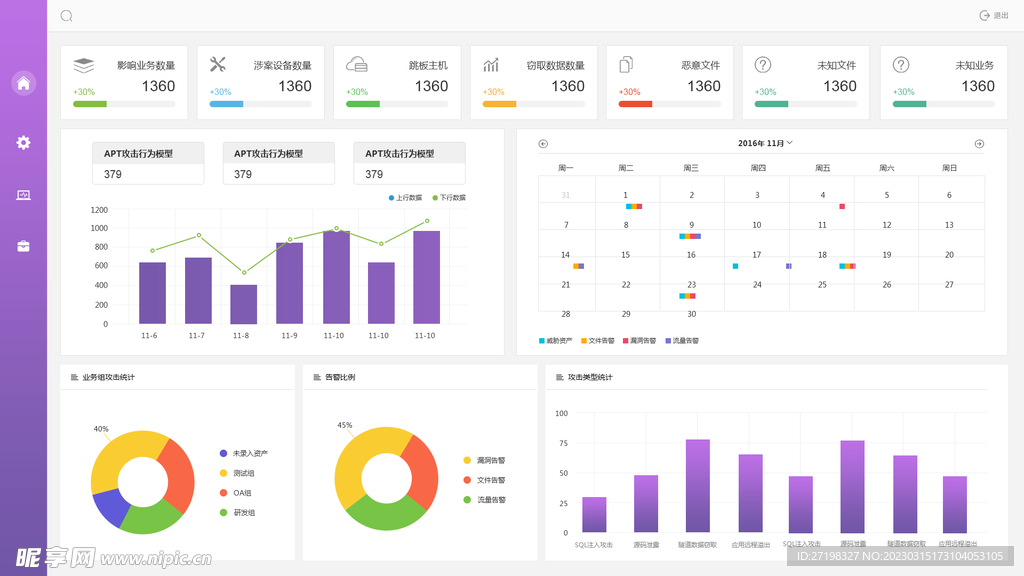Click the question mark icon on 未知文件 card
1024x576 pixels.
click(x=763, y=65)
